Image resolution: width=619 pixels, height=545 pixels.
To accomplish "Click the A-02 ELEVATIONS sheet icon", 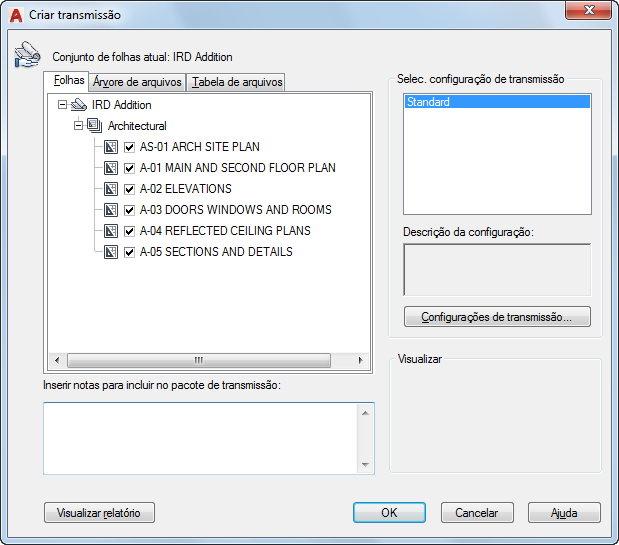I will 111,189.
